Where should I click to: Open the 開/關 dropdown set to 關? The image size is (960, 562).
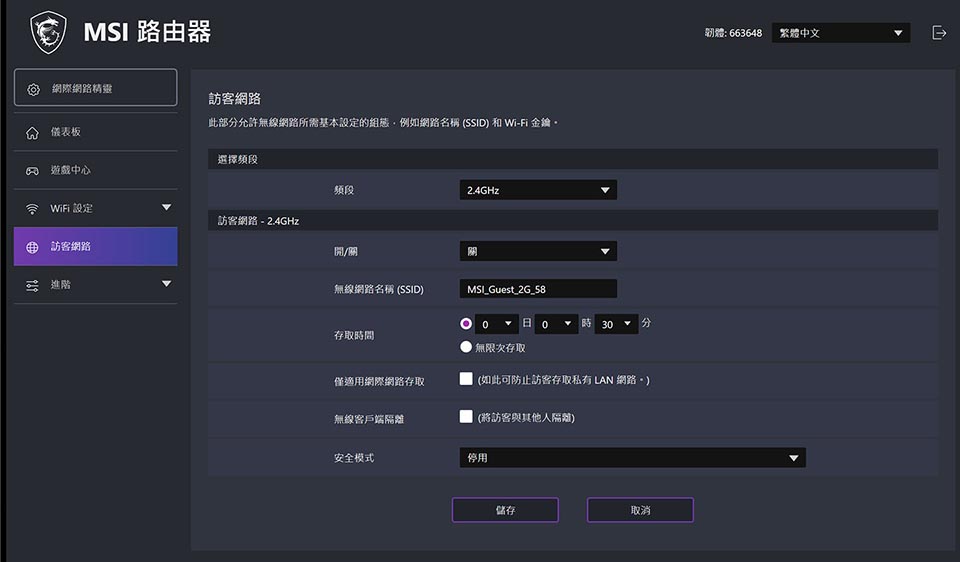538,251
